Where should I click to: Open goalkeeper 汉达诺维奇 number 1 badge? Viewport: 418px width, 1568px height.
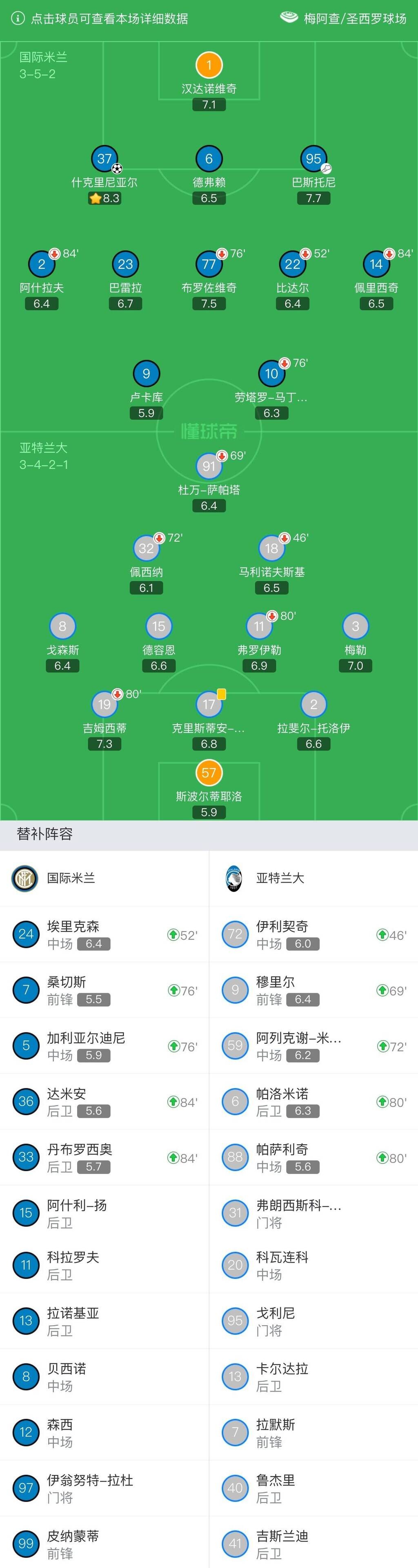click(x=209, y=64)
